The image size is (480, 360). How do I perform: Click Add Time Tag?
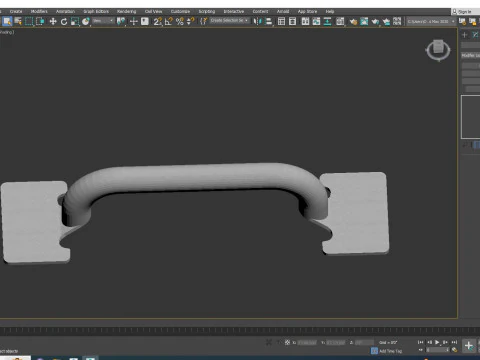[390, 351]
